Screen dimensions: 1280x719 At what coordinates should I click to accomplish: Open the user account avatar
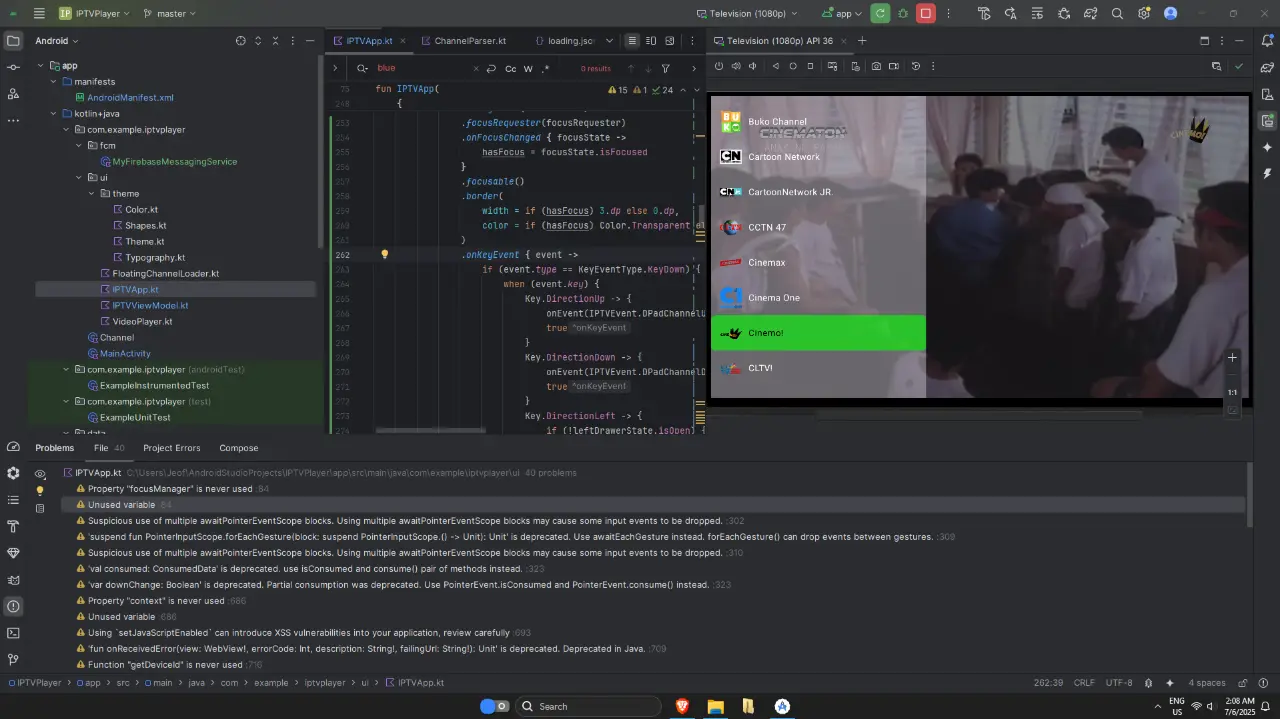click(x=1171, y=13)
